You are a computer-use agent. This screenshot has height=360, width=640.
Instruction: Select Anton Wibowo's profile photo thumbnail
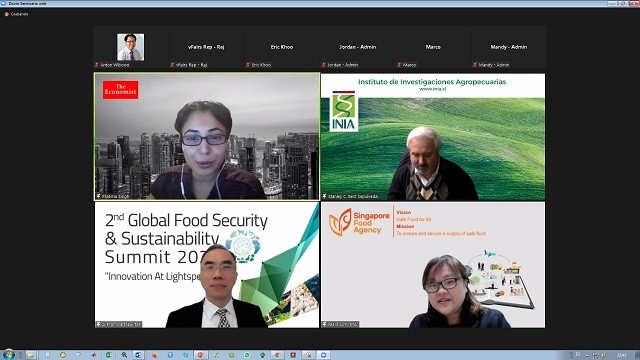(131, 47)
